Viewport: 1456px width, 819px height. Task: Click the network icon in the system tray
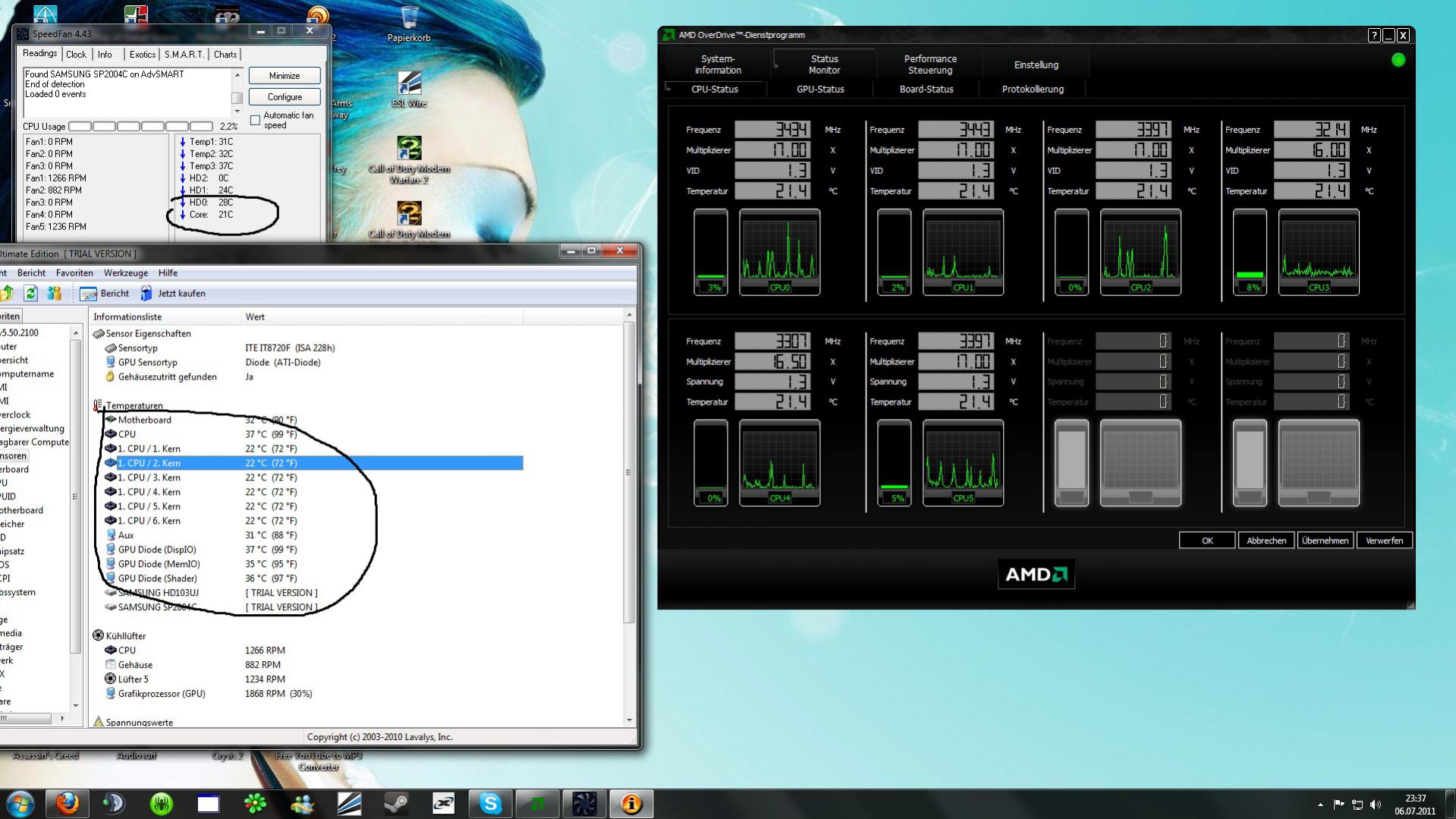point(1357,805)
